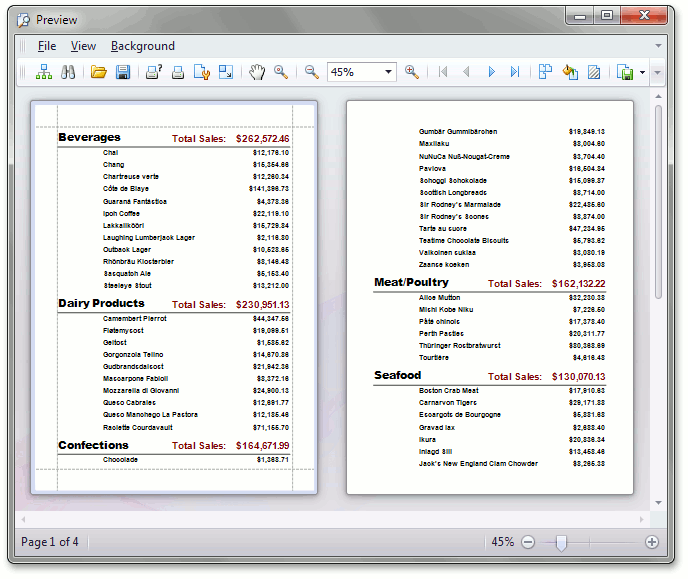Click the status bar zoom plus button
The image size is (688, 579).
click(x=652, y=542)
